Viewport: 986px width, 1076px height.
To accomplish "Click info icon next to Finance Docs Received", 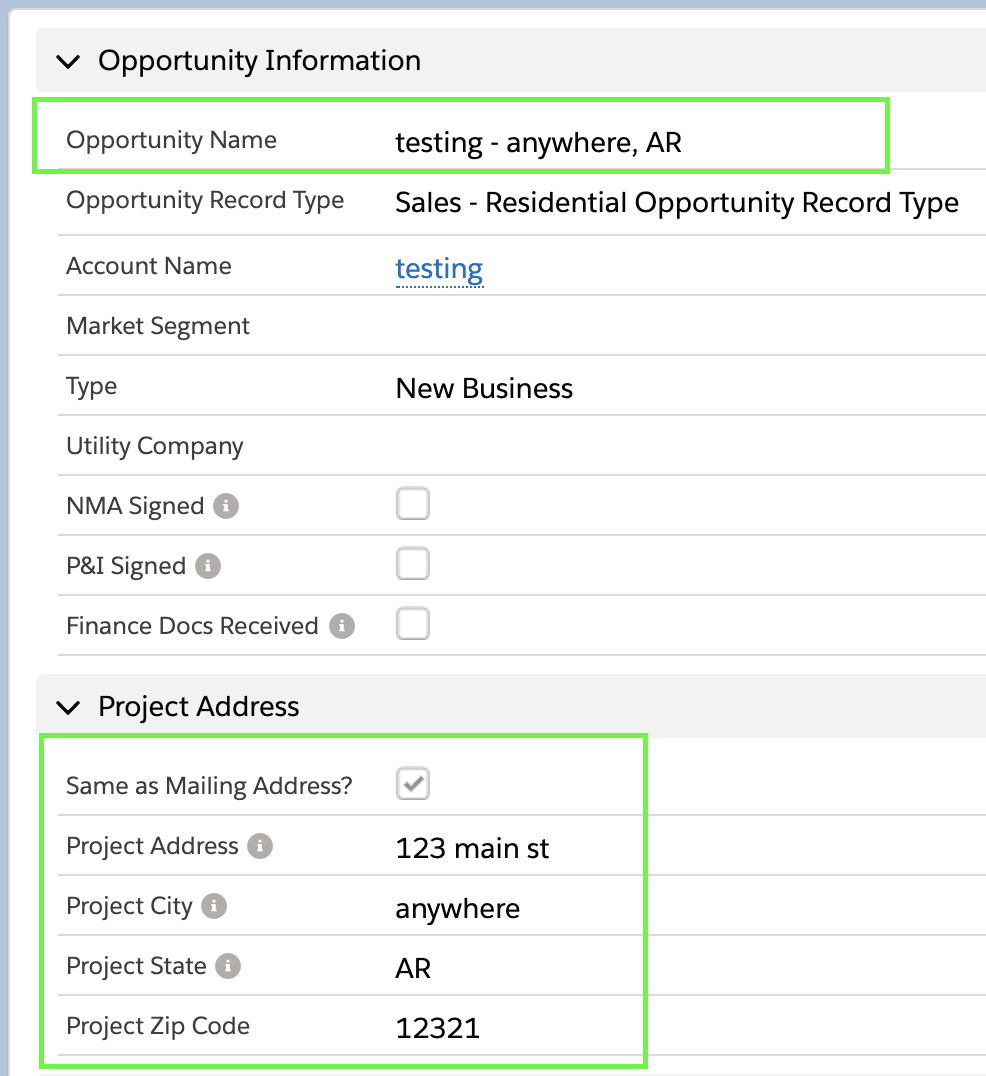I will [342, 626].
